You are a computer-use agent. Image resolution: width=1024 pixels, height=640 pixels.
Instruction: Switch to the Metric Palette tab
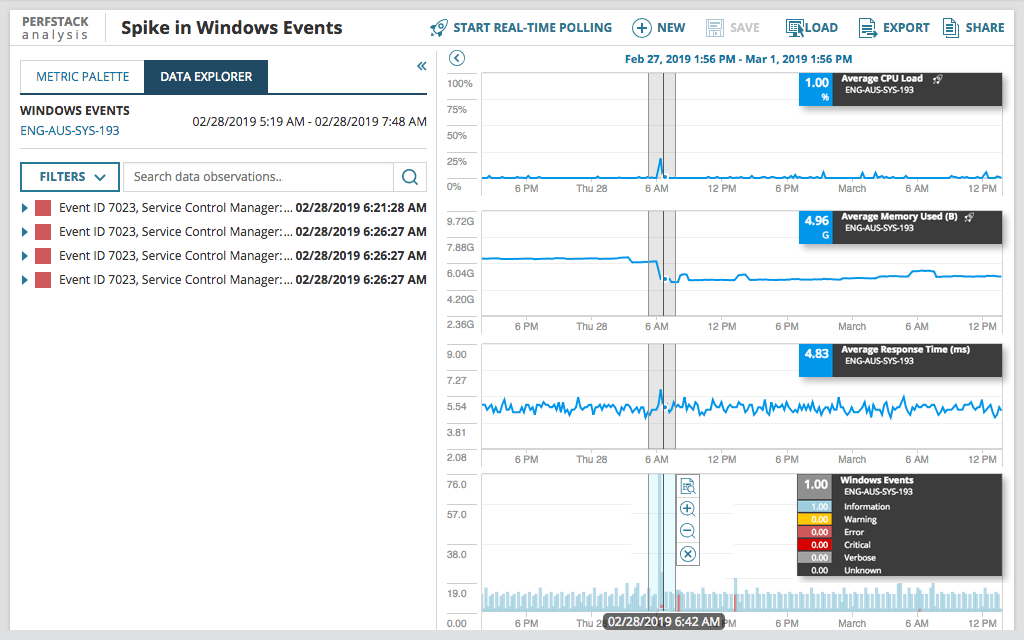[81, 75]
